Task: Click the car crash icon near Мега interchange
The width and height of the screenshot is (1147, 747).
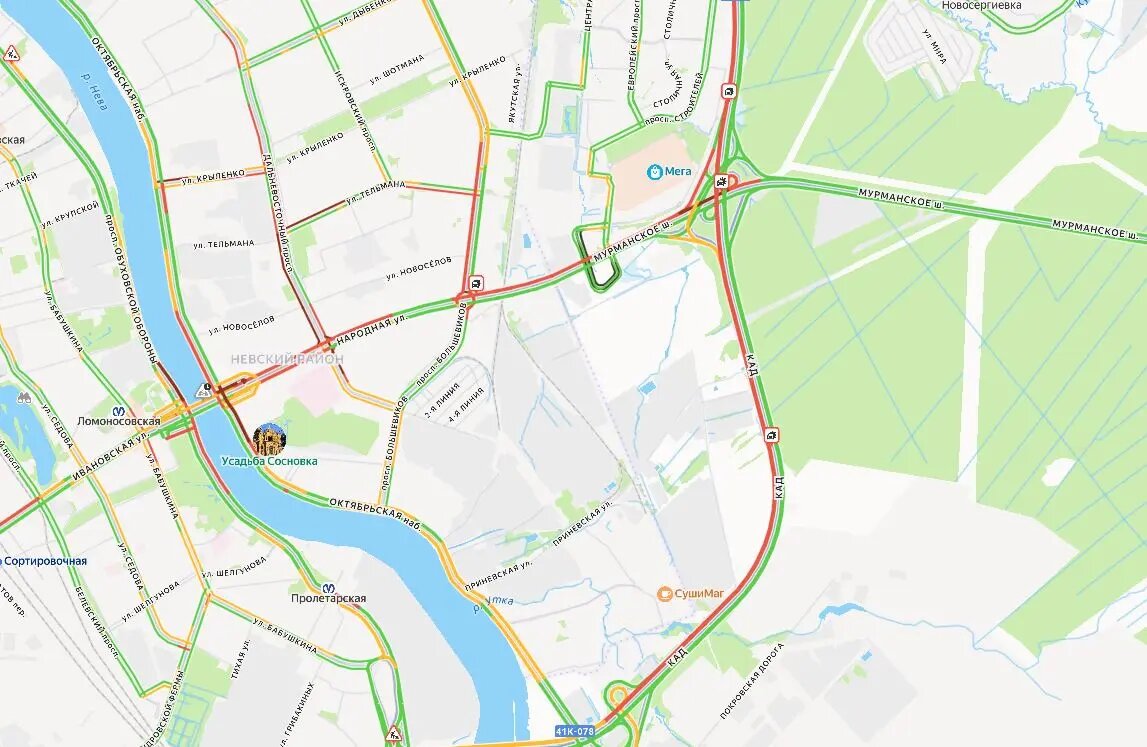Action: (723, 181)
